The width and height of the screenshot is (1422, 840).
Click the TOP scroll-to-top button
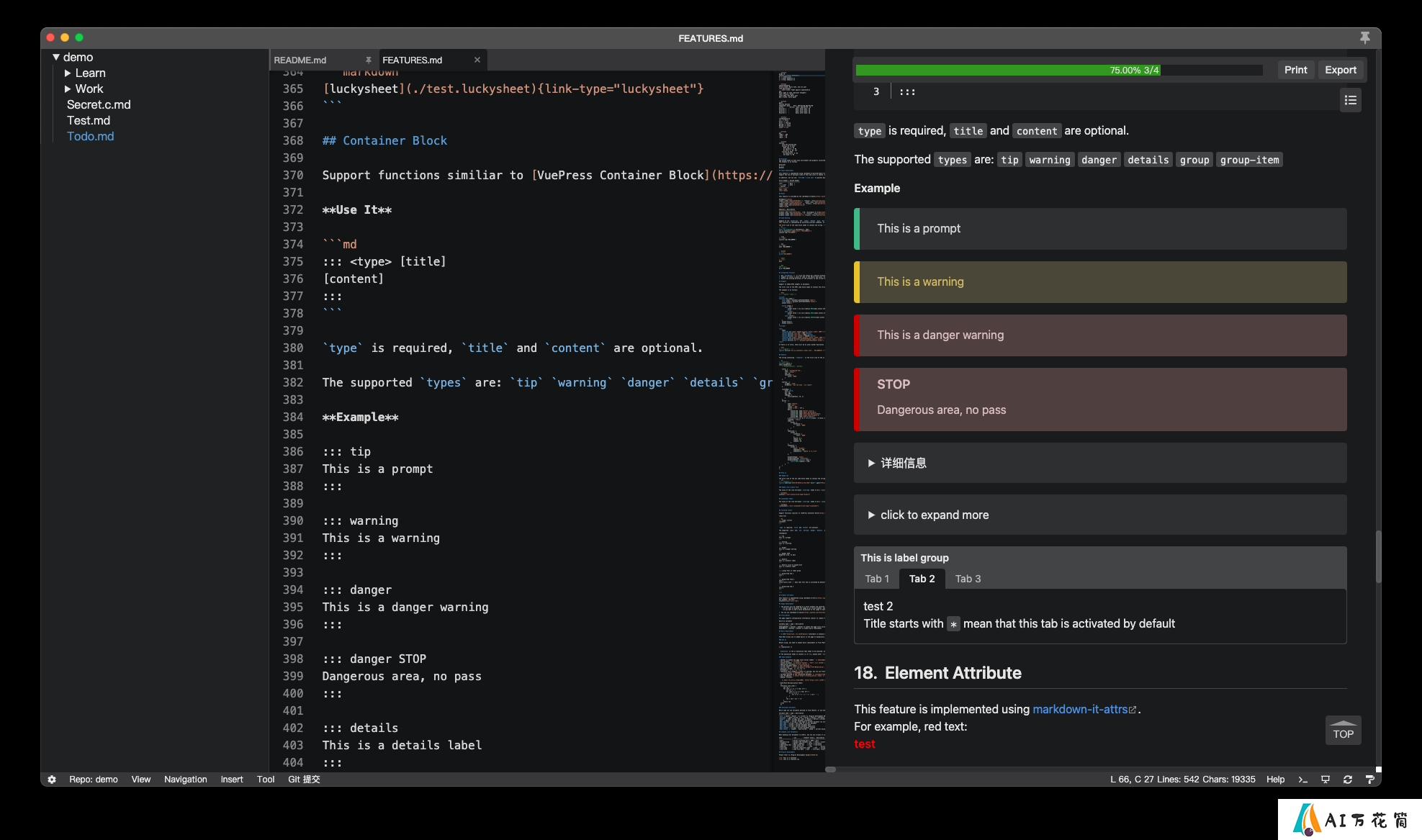pyautogui.click(x=1343, y=731)
